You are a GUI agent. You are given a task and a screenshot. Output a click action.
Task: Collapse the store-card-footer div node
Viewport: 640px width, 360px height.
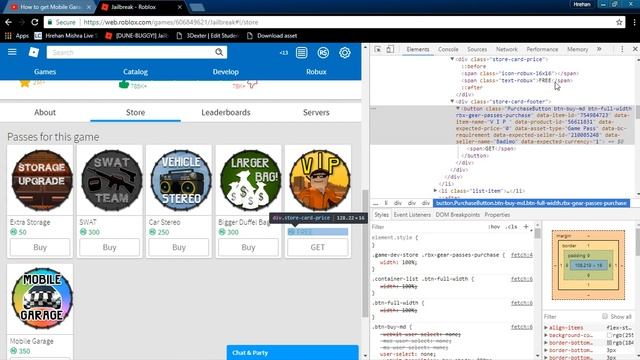452,101
